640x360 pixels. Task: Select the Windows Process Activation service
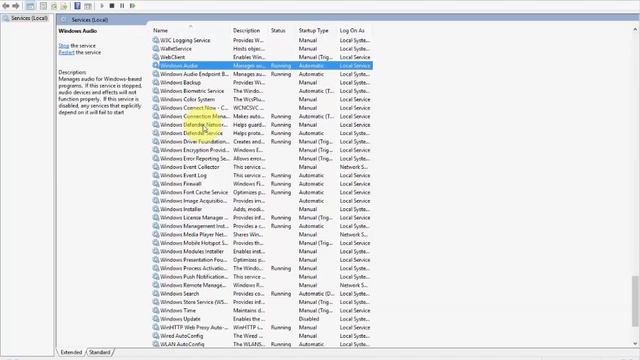[x=262, y=268]
